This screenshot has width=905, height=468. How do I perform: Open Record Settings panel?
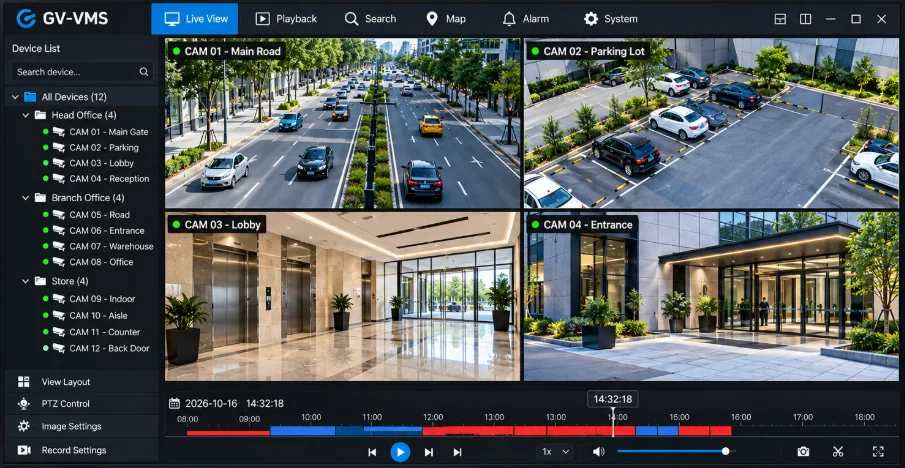pyautogui.click(x=81, y=450)
